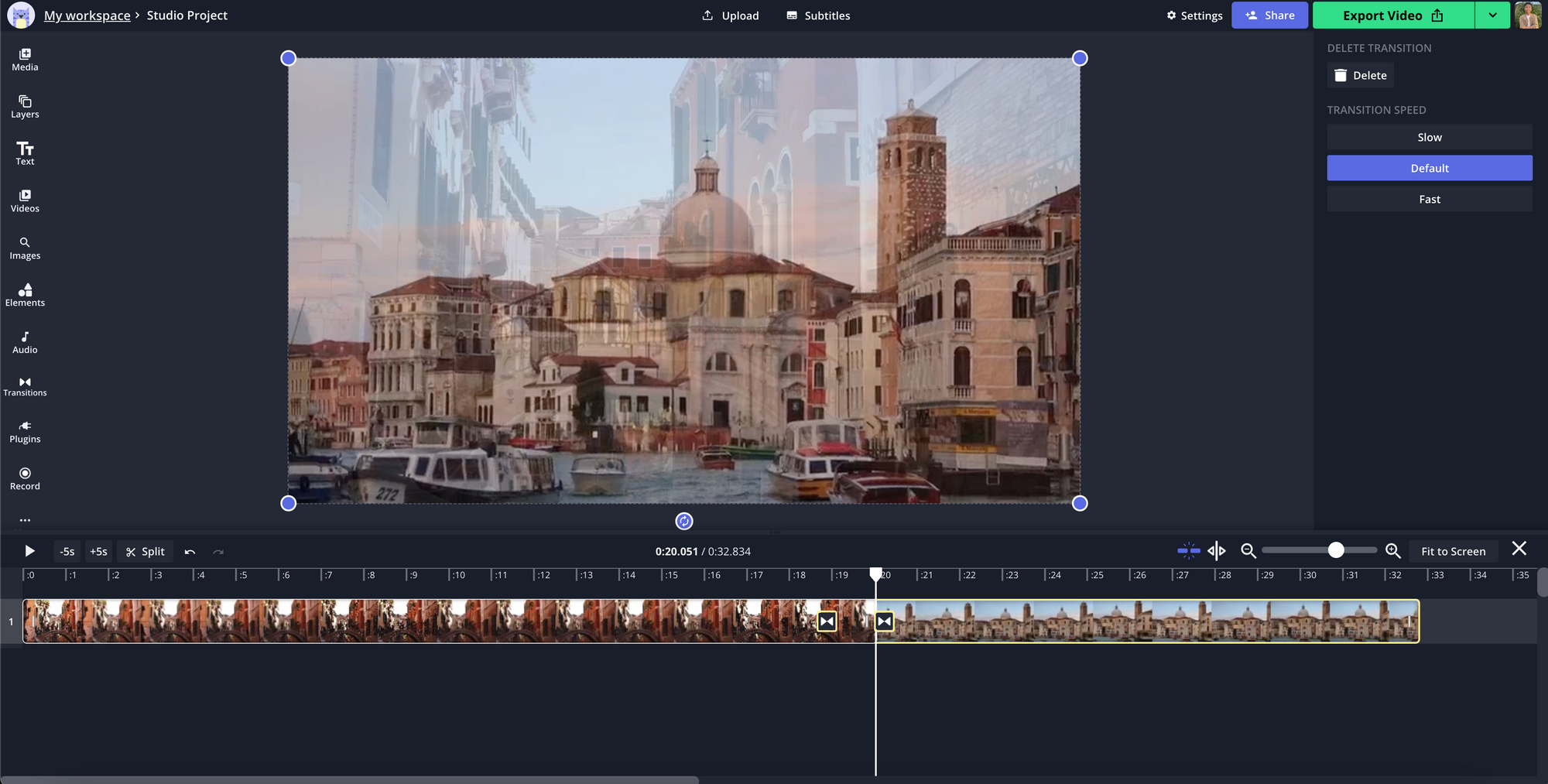Open the Plugins panel

tap(25, 432)
